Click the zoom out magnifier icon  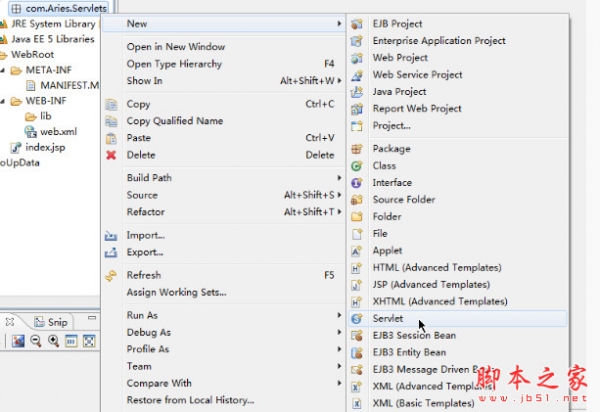tap(36, 341)
